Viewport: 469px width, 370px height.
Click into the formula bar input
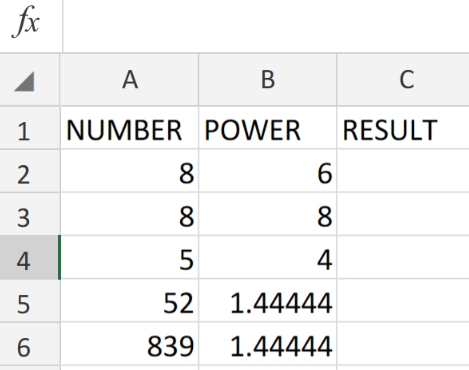266,26
